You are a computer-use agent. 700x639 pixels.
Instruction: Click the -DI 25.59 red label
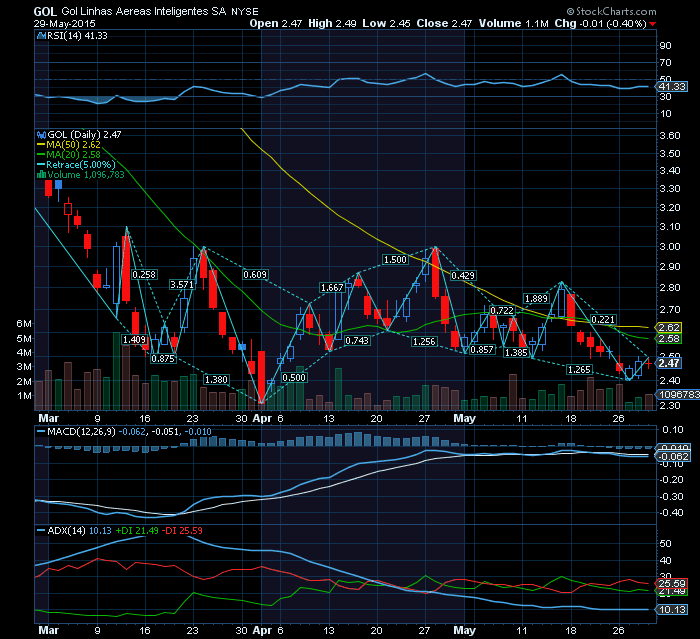click(182, 530)
